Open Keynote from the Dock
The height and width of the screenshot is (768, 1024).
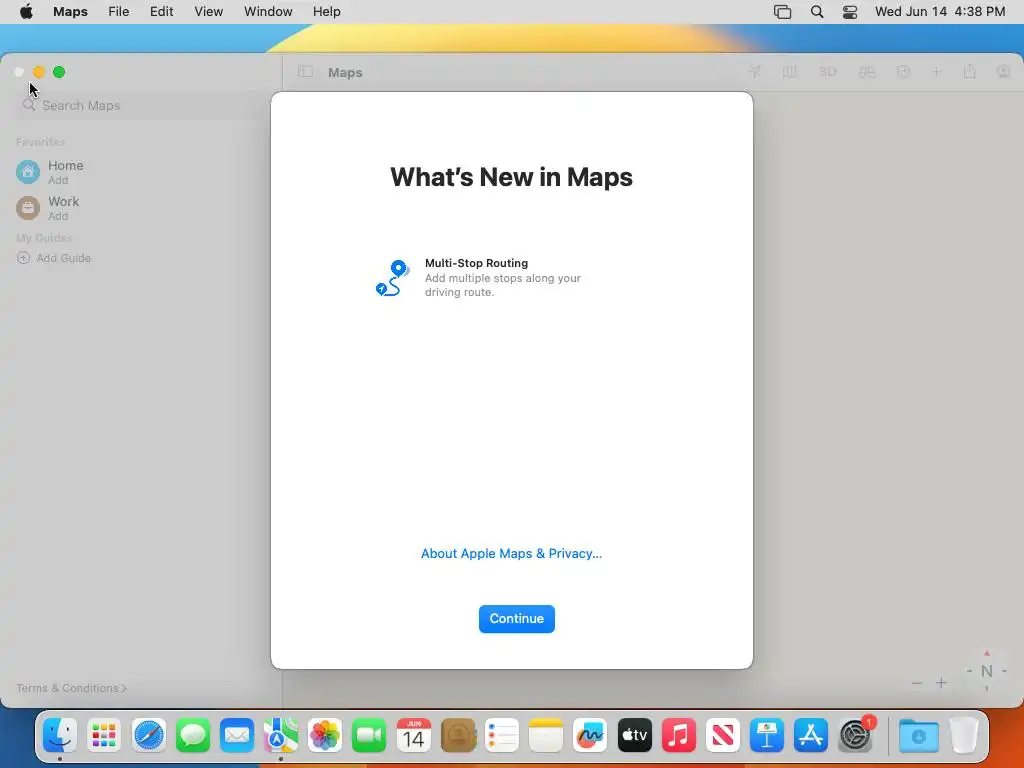[767, 736]
